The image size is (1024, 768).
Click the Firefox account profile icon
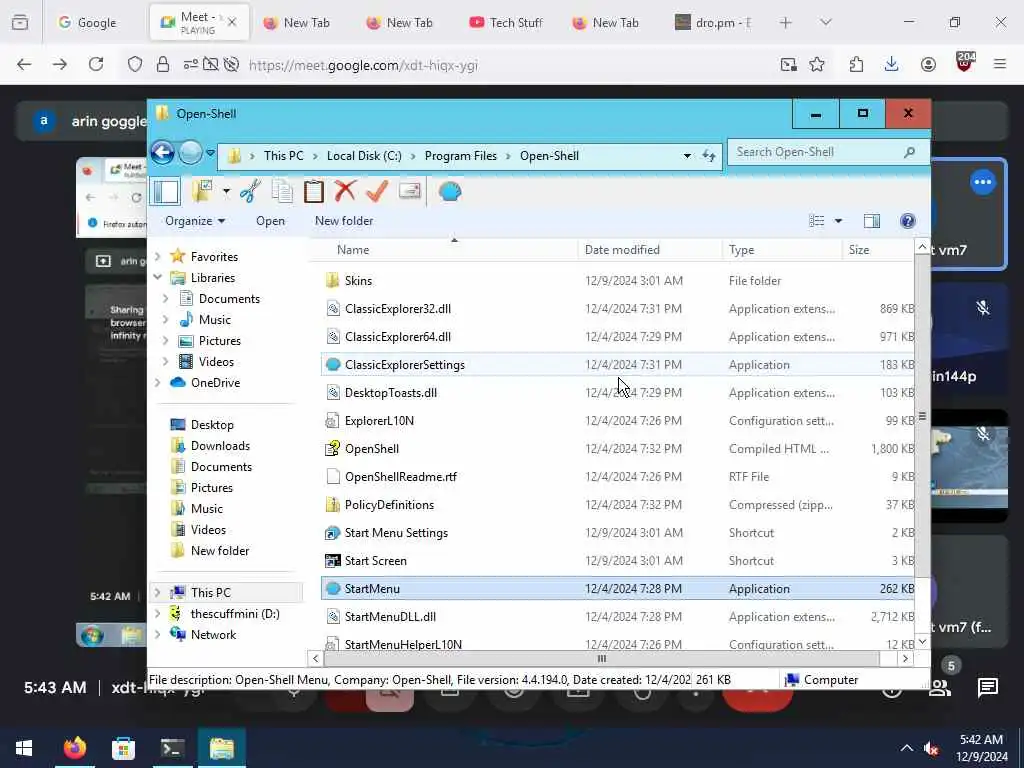pyautogui.click(x=928, y=64)
